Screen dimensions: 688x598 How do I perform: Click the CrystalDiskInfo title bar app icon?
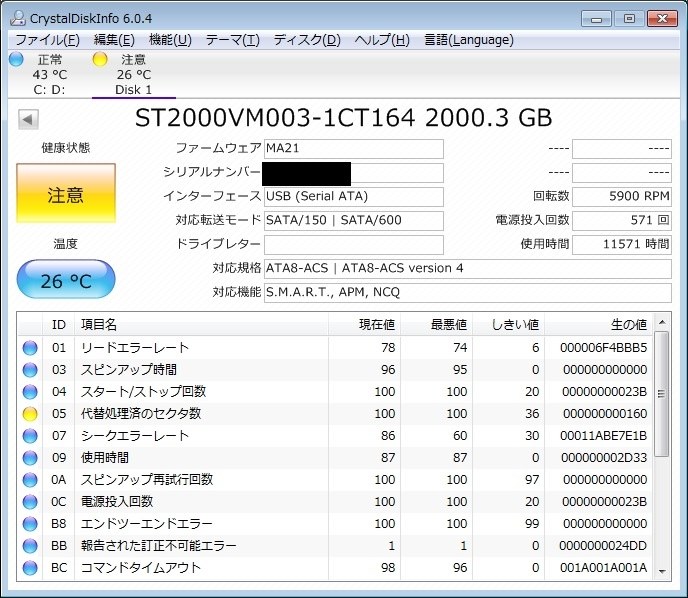(x=18, y=18)
